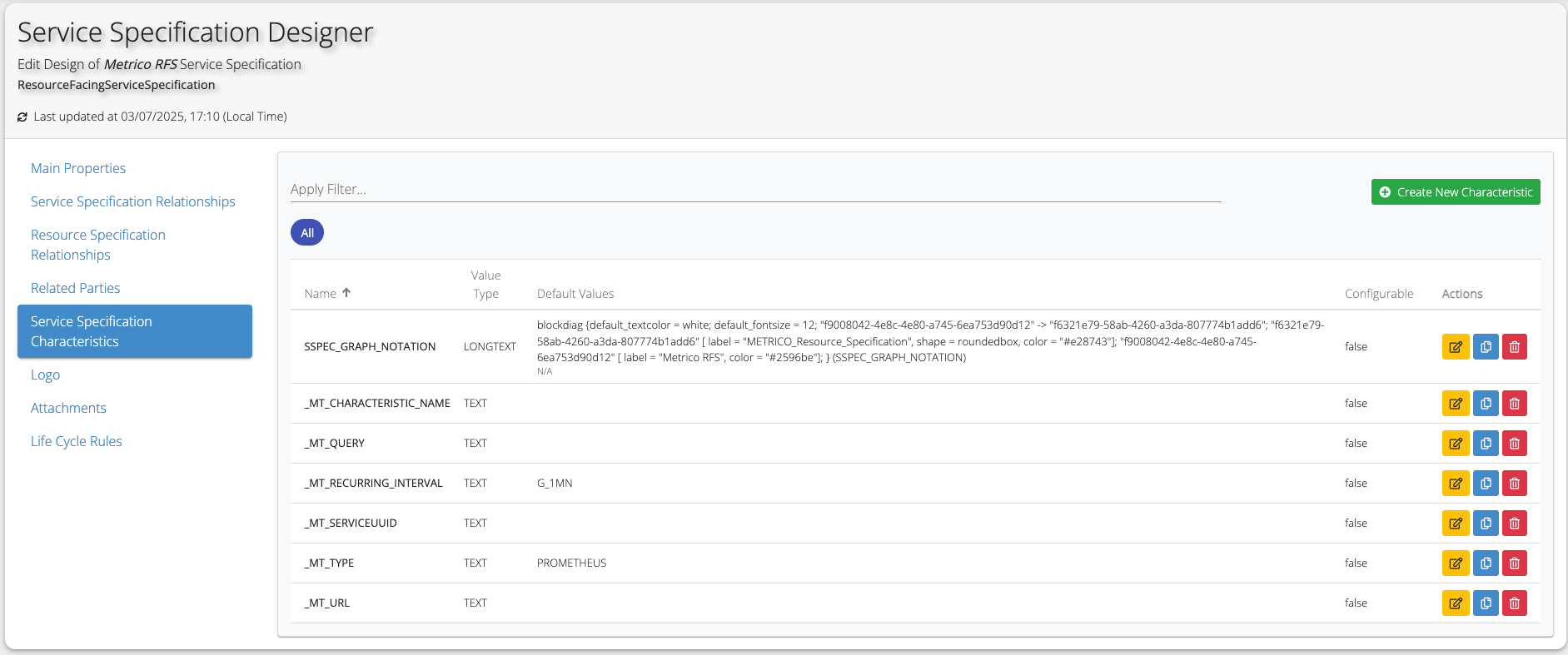Viewport: 1568px width, 655px height.
Task: Click the Apply Filter input field
Action: coord(754,190)
